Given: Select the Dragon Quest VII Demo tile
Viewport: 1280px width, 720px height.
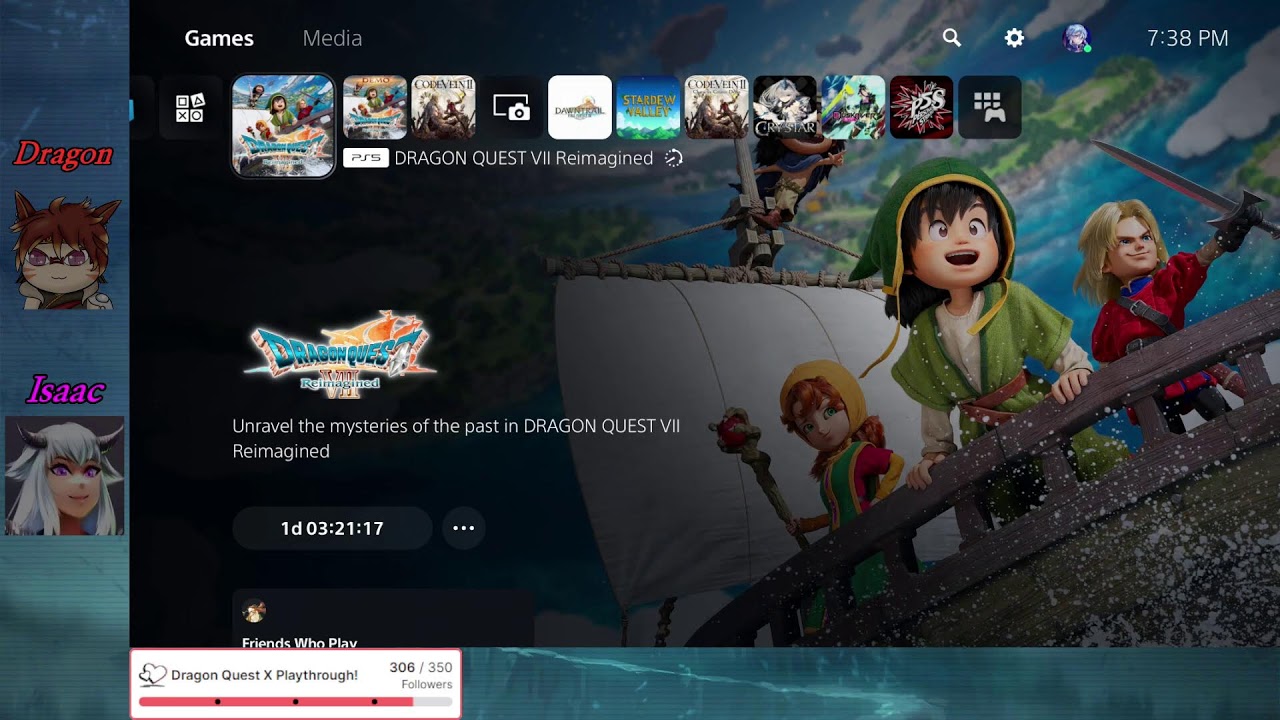Looking at the screenshot, I should click(375, 107).
